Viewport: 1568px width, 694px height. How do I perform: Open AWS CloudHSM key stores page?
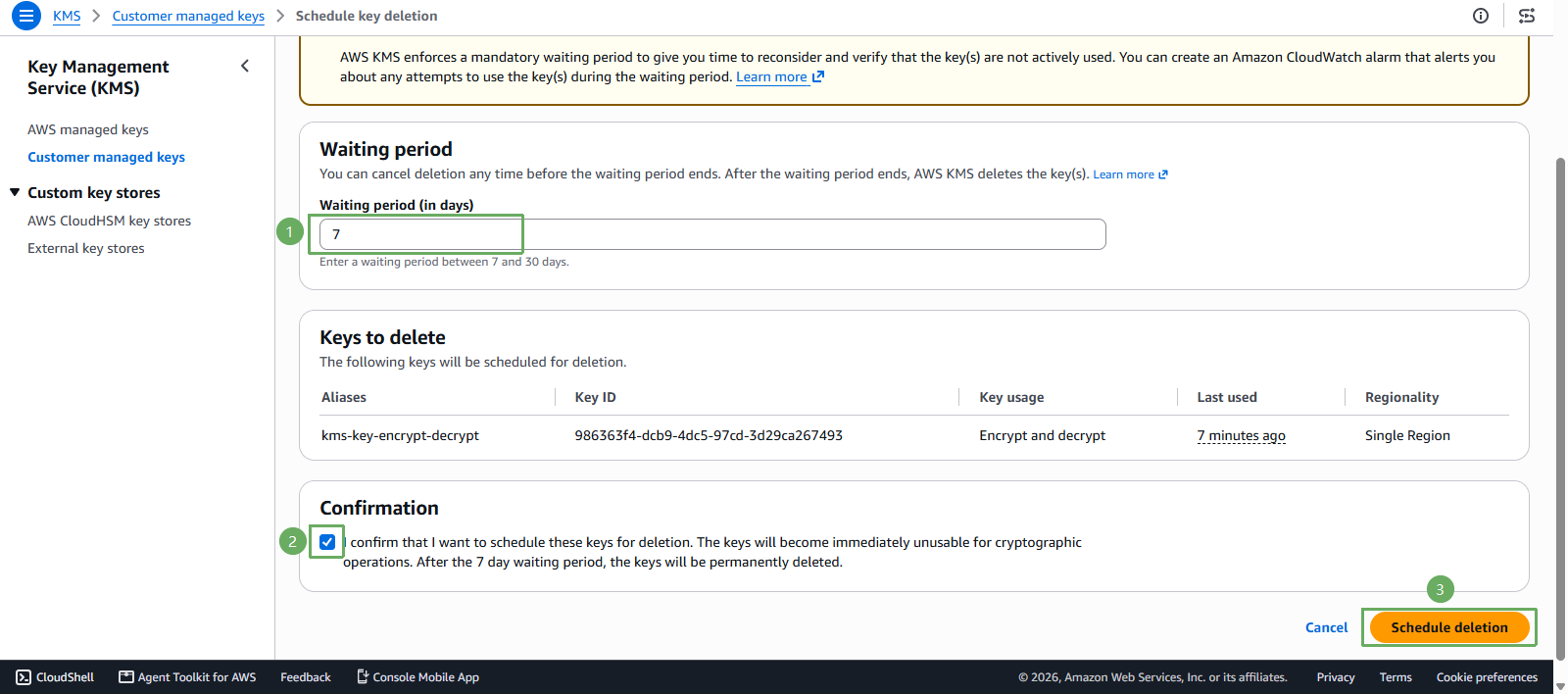(x=109, y=221)
